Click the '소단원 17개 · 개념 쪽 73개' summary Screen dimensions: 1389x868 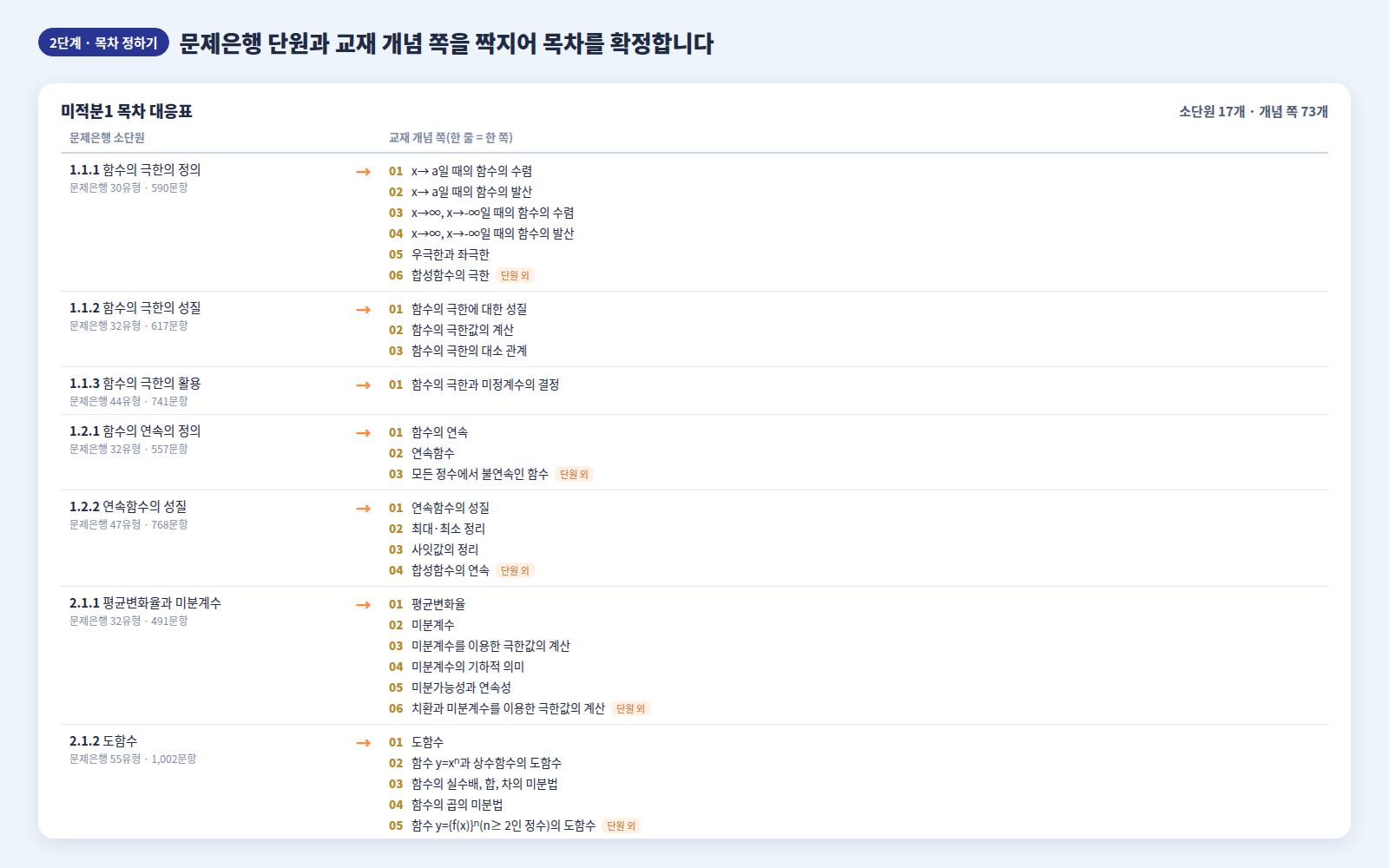(1253, 111)
